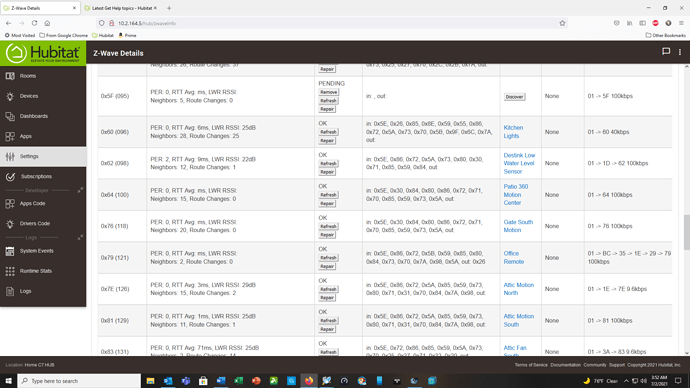The width and height of the screenshot is (690, 388).
Task: Go back in browser history
Action: pyautogui.click(x=9, y=23)
